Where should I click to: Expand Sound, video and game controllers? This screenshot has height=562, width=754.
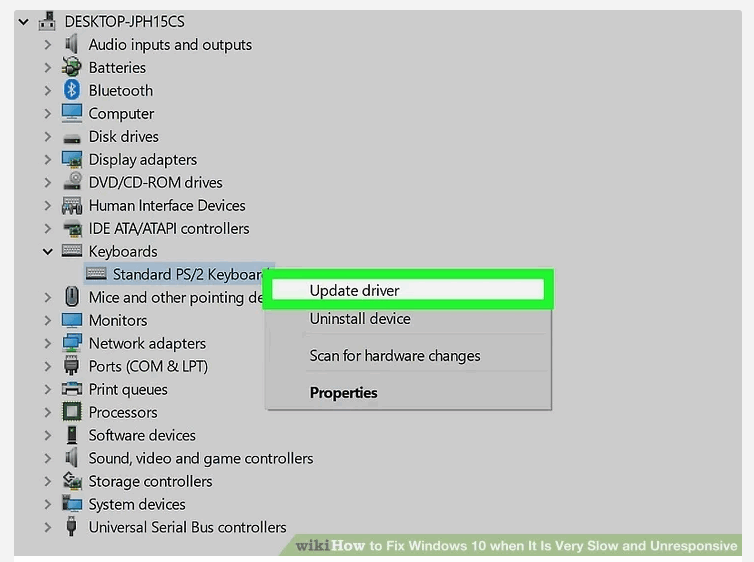(47, 458)
